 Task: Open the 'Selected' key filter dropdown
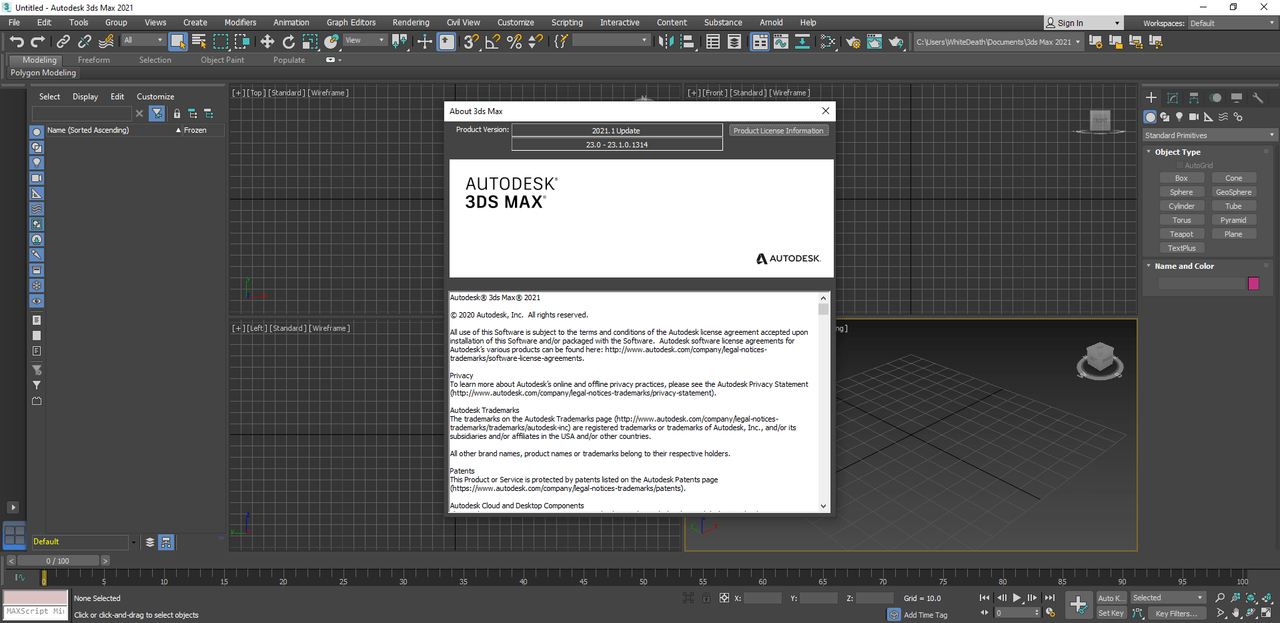[1168, 598]
